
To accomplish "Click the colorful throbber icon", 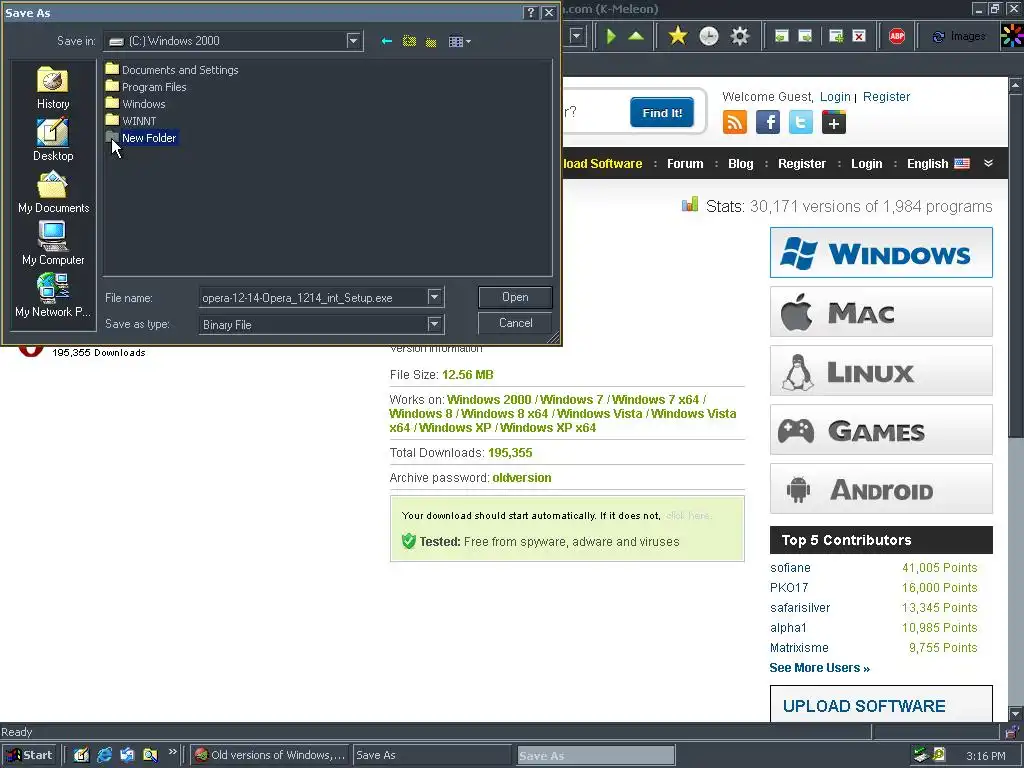I will pyautogui.click(x=1012, y=36).
